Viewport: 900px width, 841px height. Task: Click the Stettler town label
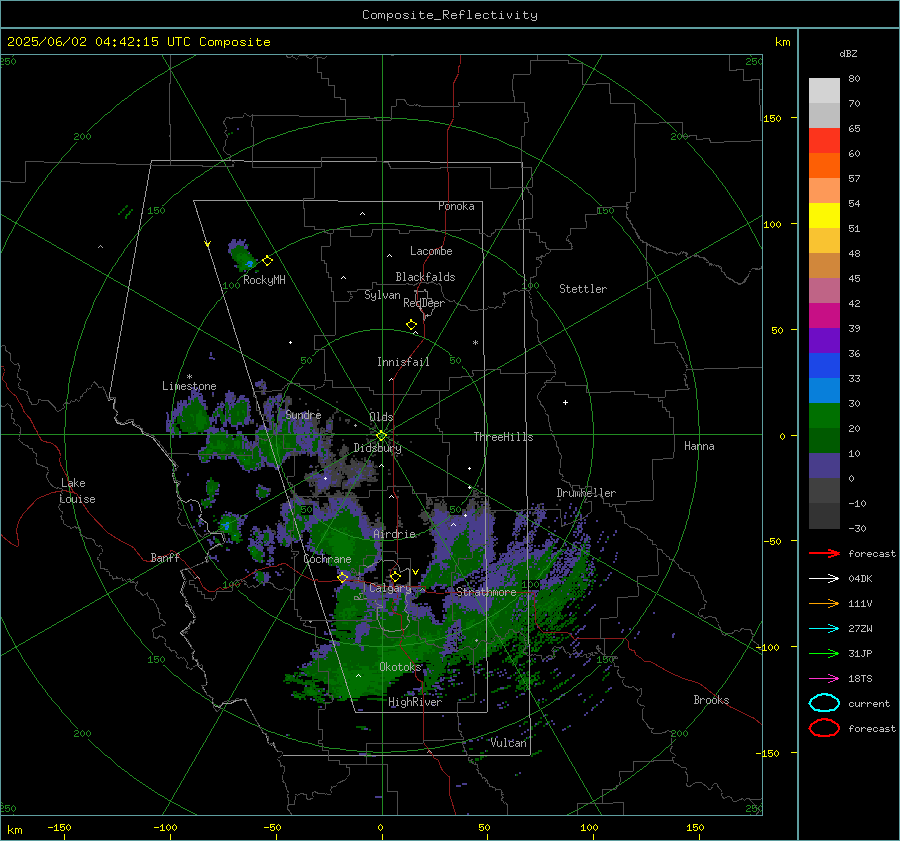coord(583,289)
